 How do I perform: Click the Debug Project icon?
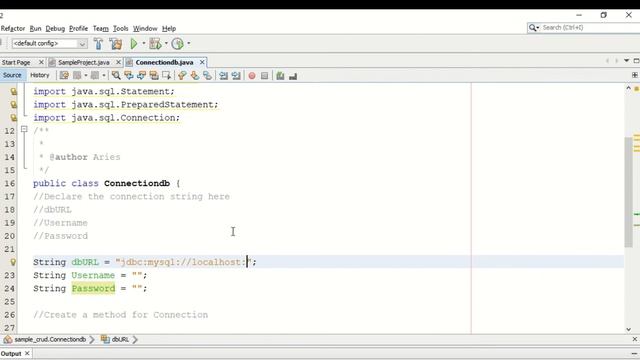coord(155,43)
